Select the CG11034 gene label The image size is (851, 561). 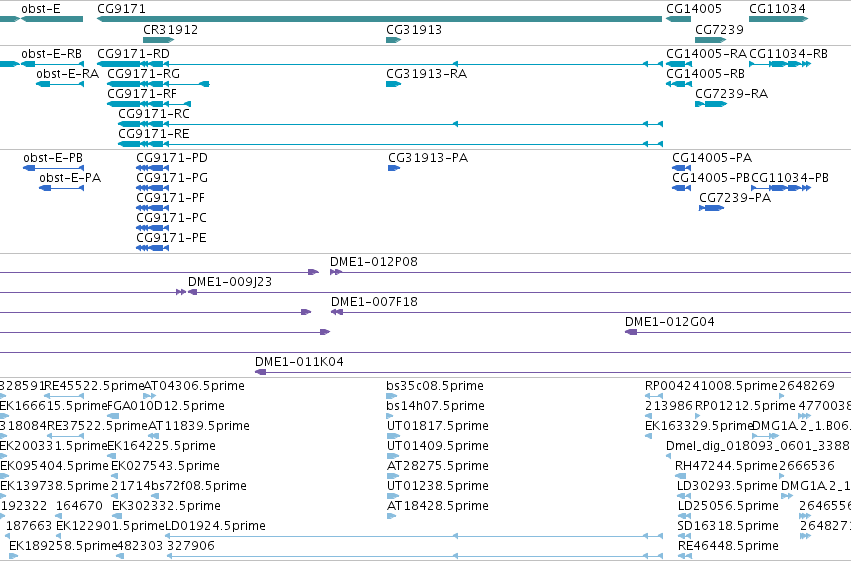point(777,9)
